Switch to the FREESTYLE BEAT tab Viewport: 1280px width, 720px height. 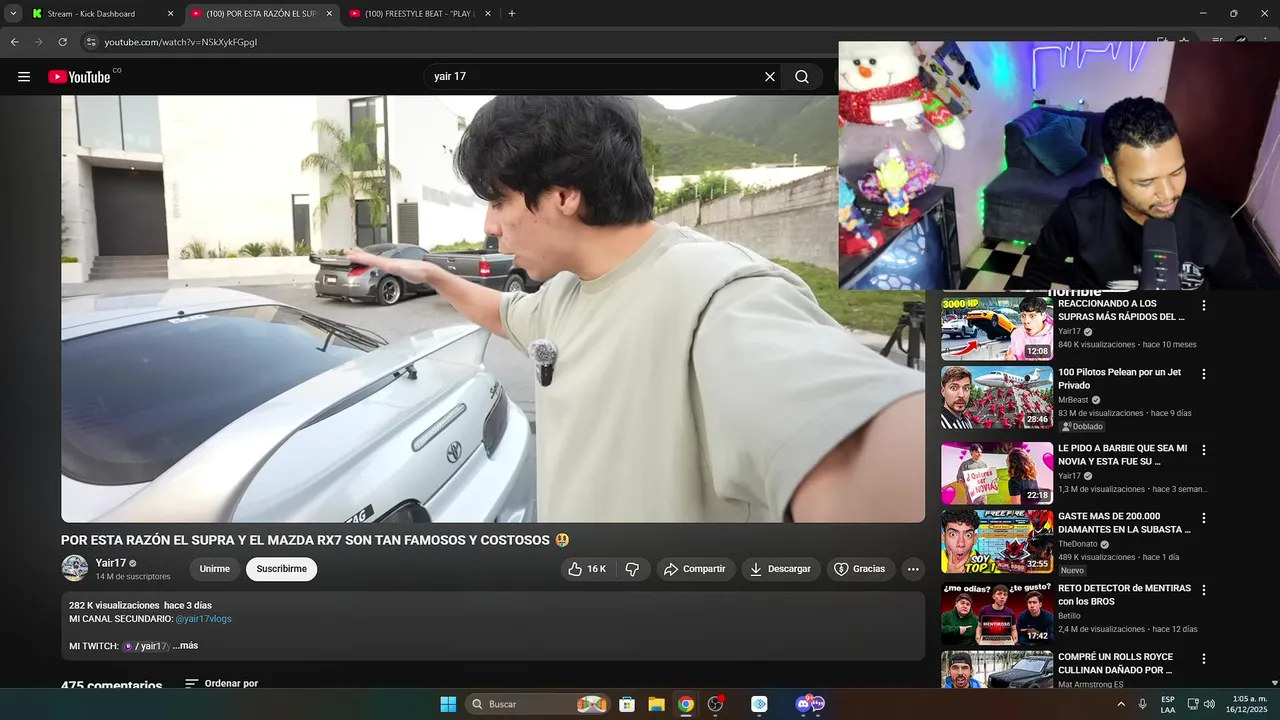point(420,14)
